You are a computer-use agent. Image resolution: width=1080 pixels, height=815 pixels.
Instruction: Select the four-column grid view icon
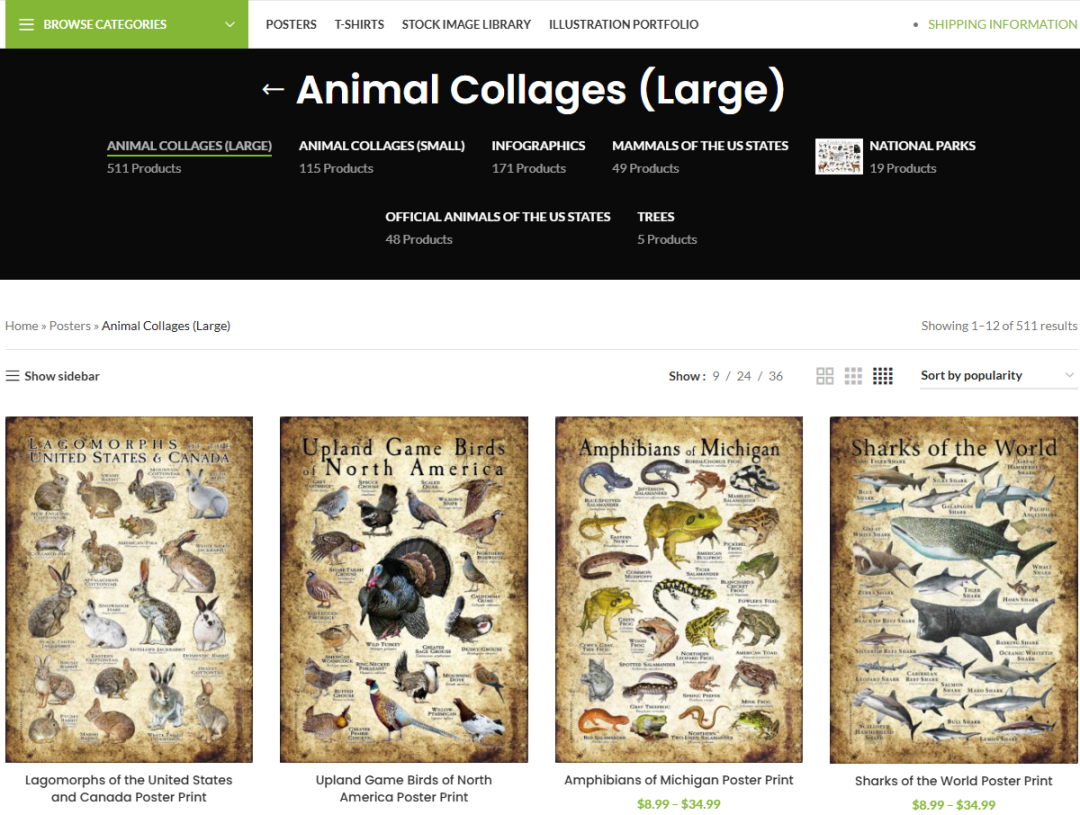coord(882,375)
